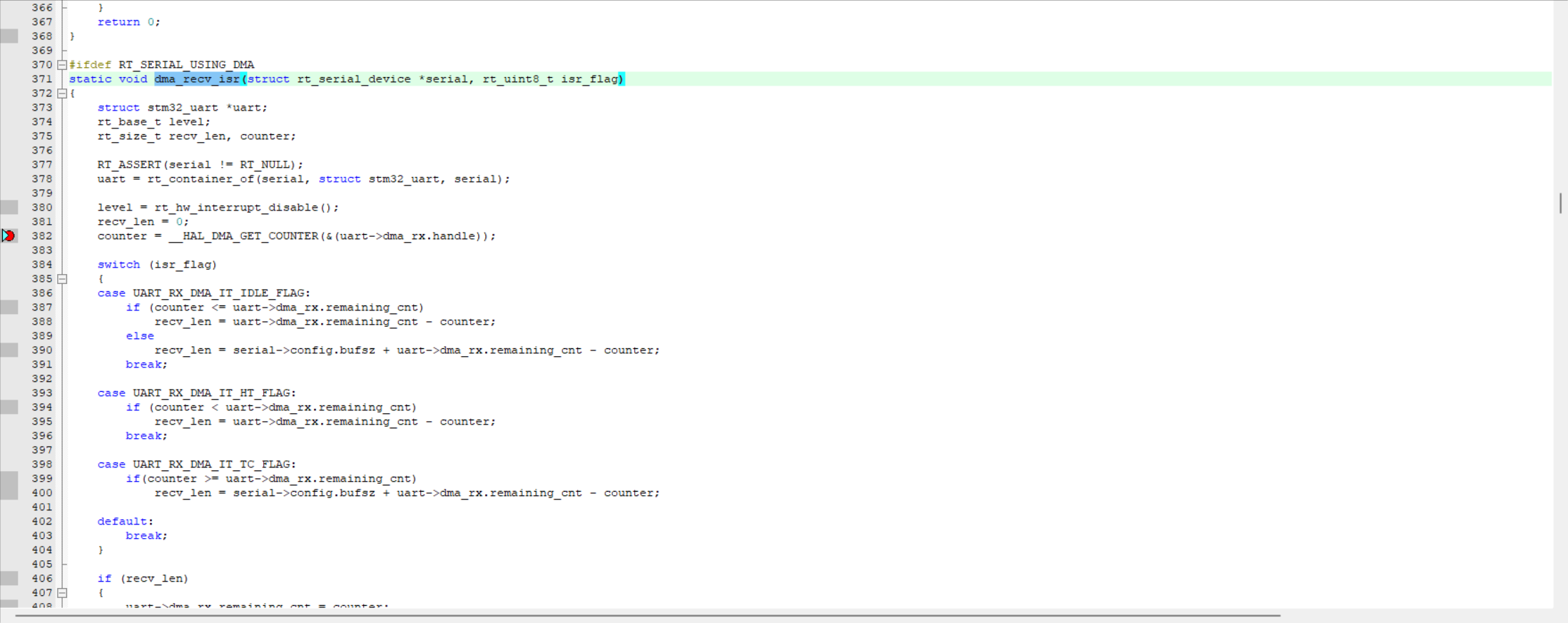Viewport: 1568px width, 623px height.
Task: Click the vertical scrollbar thumb
Action: coord(1560,203)
